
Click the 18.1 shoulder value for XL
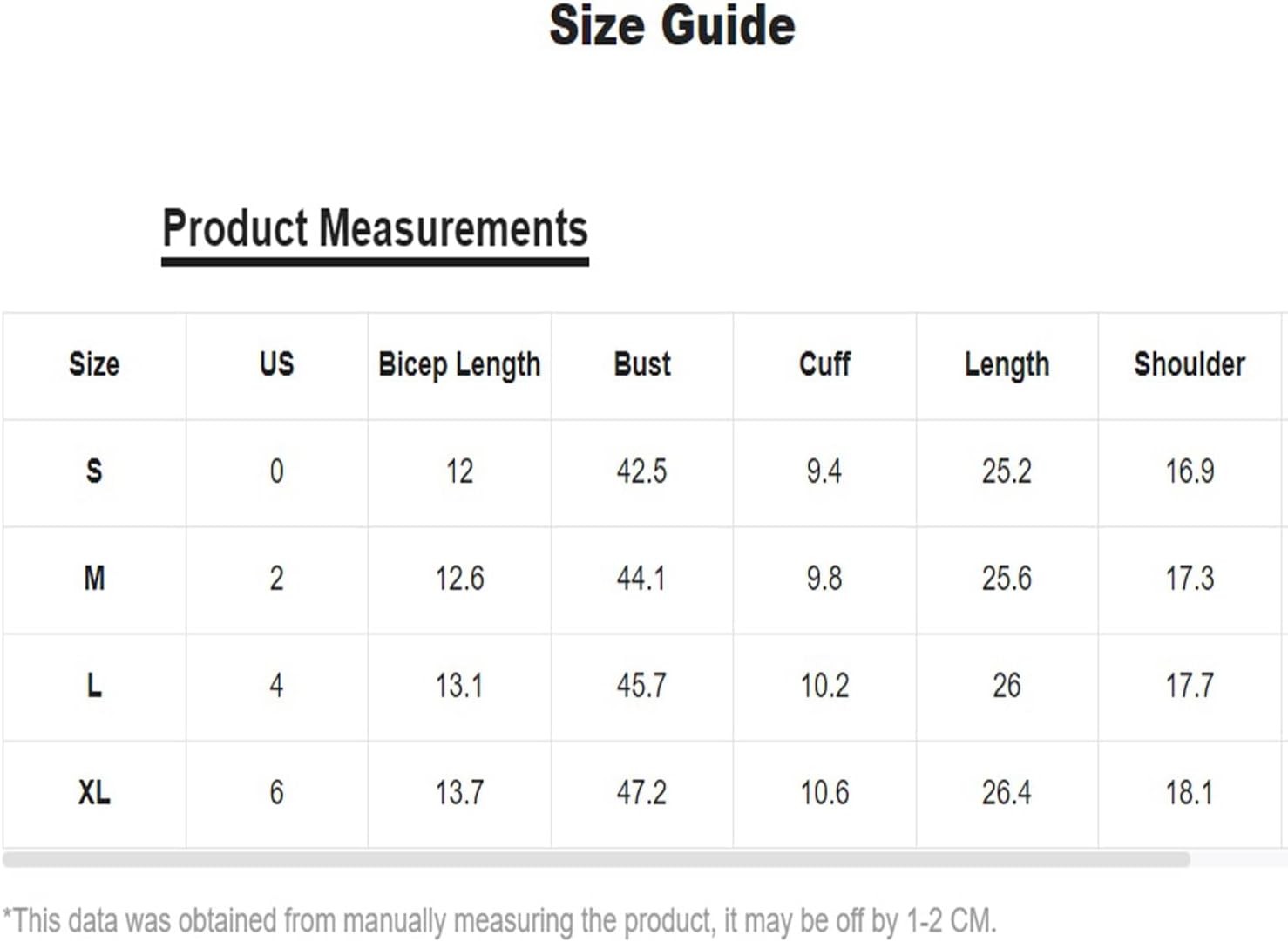[x=1190, y=793]
